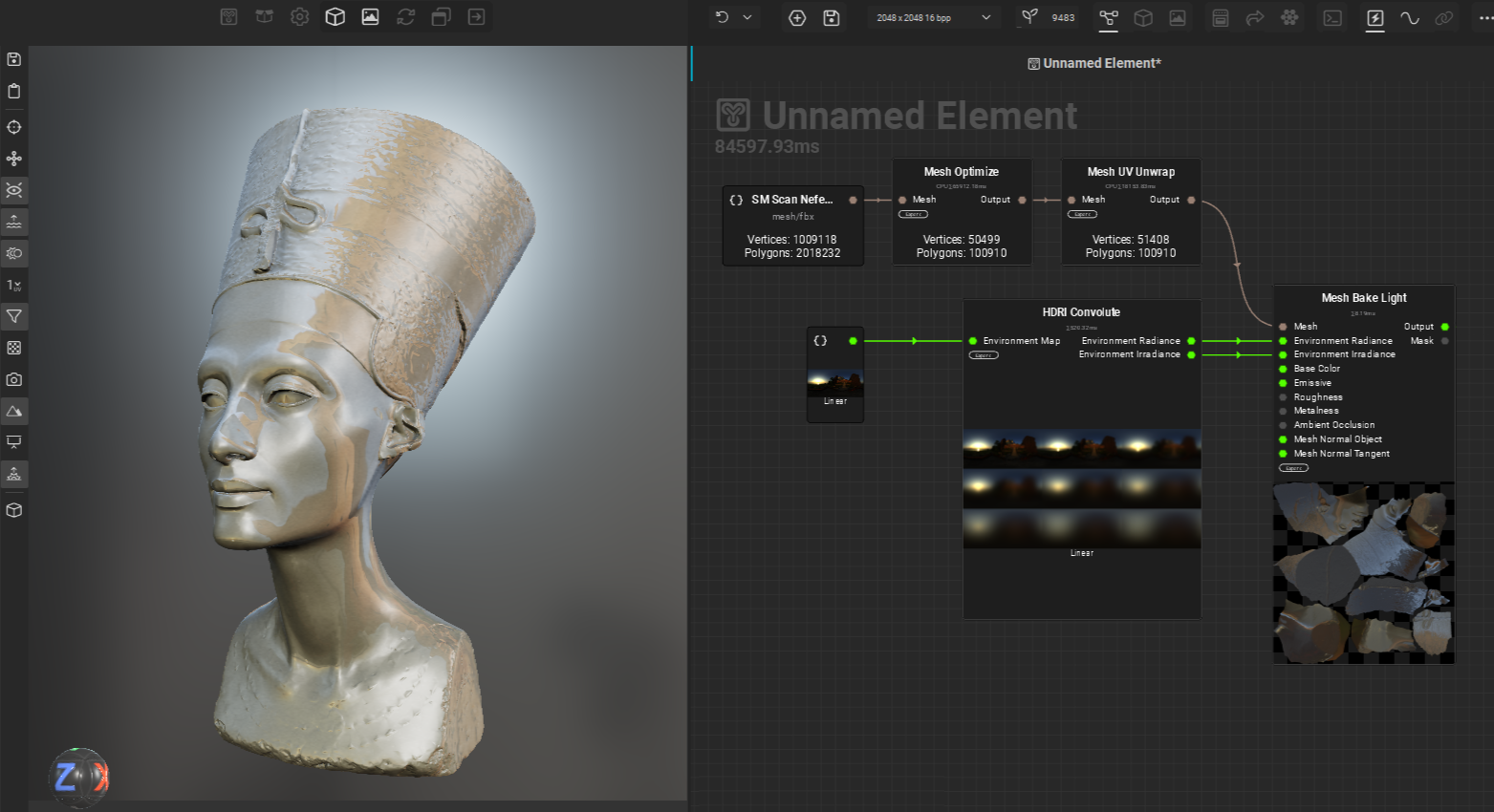Click the export arrow box icon
The width and height of the screenshot is (1494, 812).
pos(476,17)
